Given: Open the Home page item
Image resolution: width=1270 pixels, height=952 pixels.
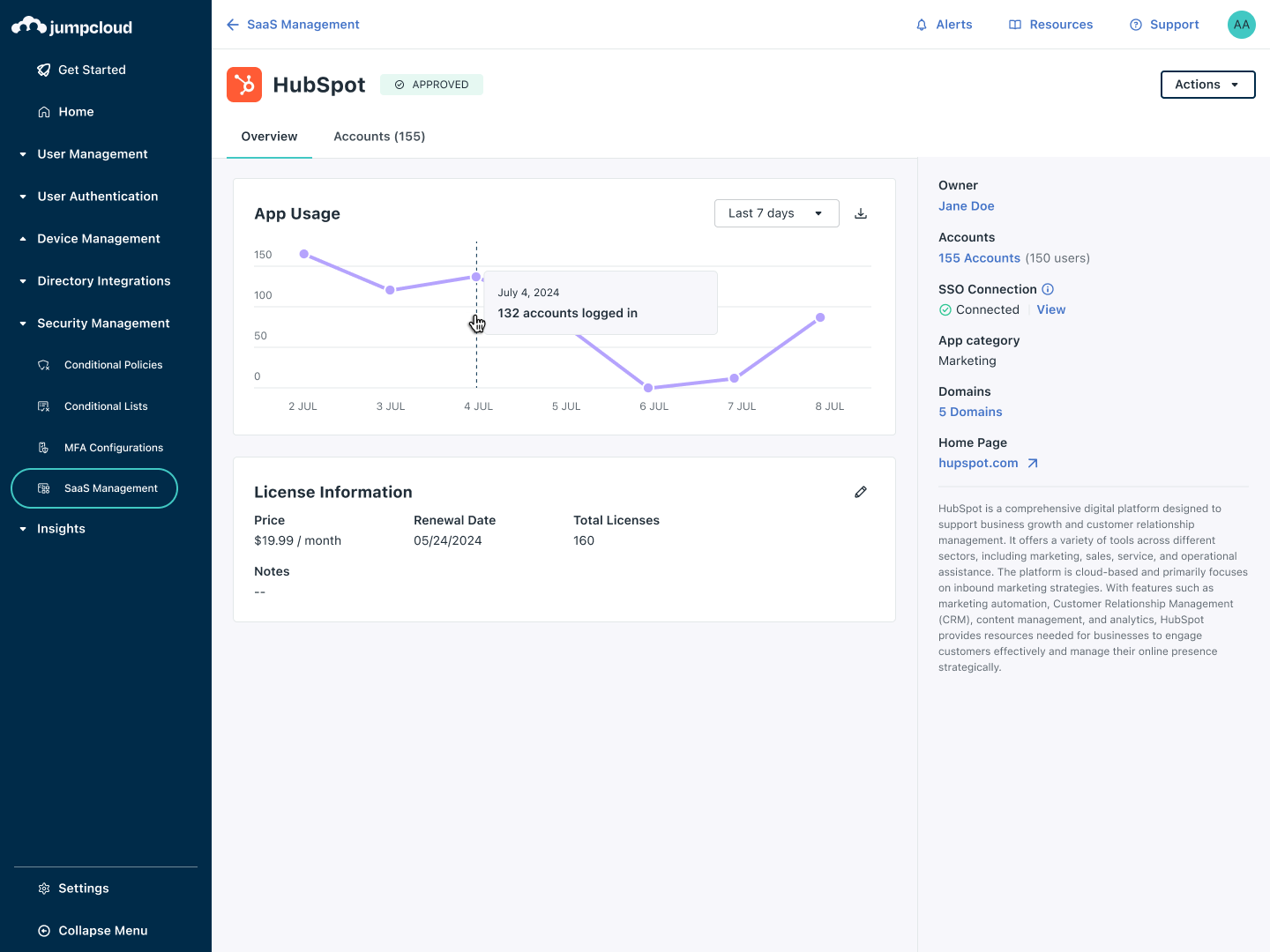Looking at the screenshot, I should pos(76,112).
